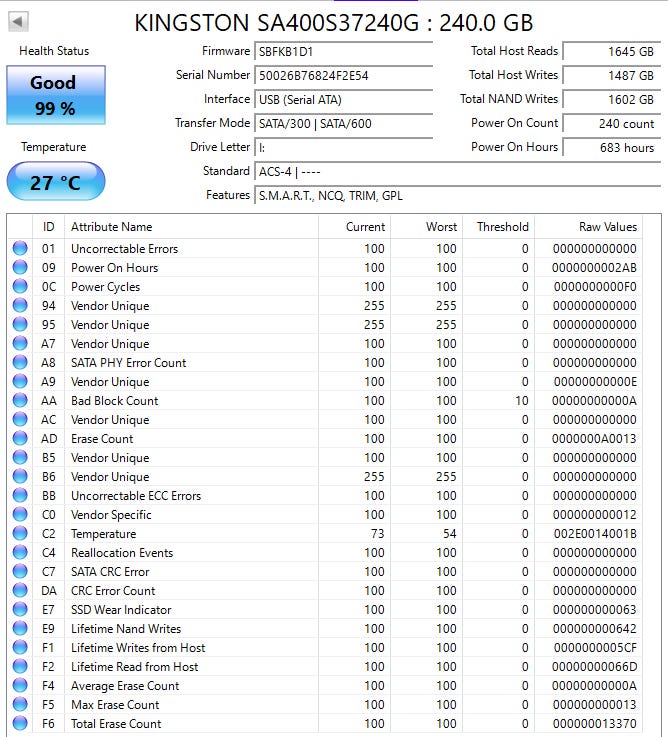Click the status circle for SATA PHY Error Count
The height and width of the screenshot is (737, 668).
20,362
